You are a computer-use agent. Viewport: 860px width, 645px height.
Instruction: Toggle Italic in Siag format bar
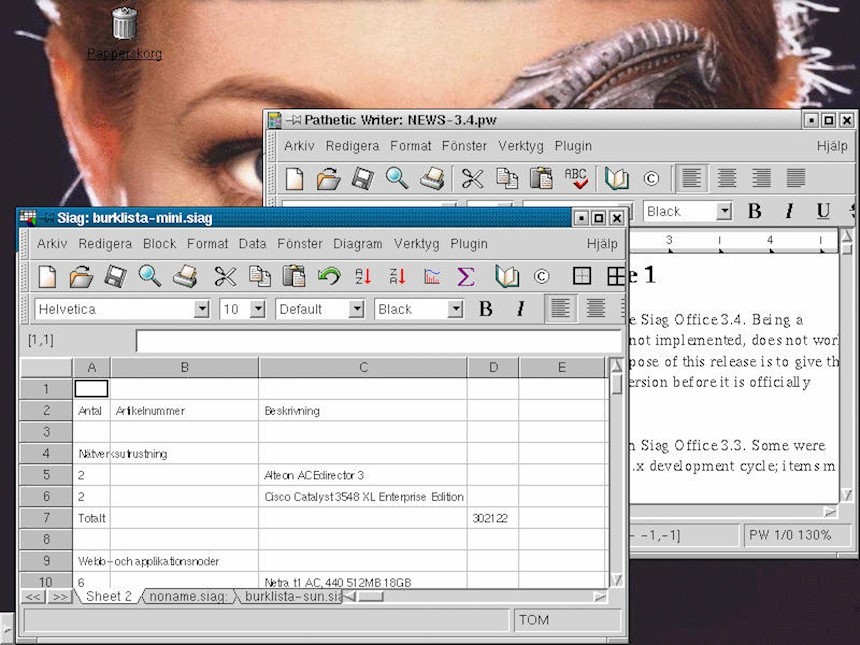(520, 309)
